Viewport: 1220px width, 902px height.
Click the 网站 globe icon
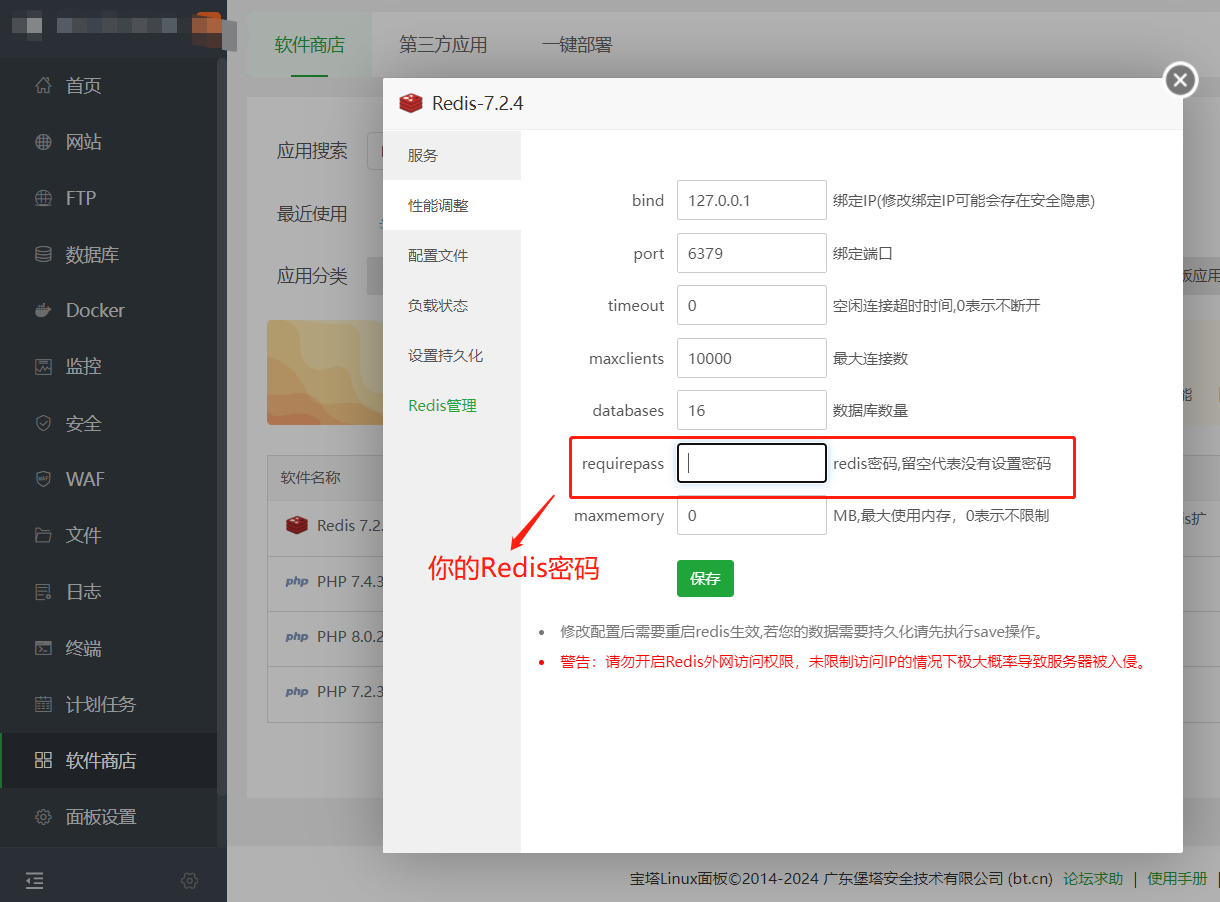43,142
